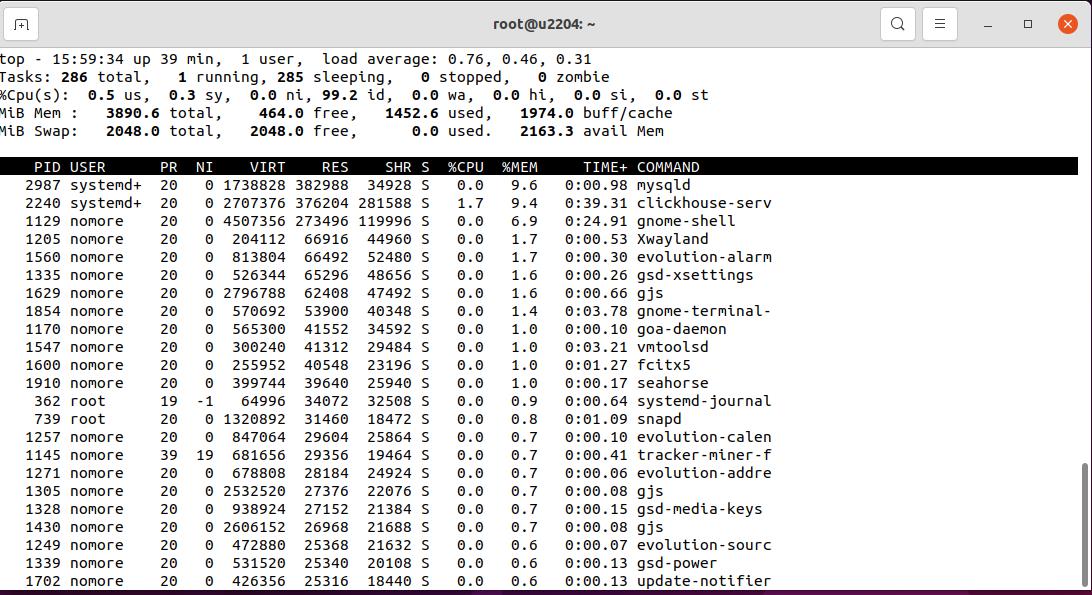
Task: Select the clickhouse-serv process name
Action: 703,203
